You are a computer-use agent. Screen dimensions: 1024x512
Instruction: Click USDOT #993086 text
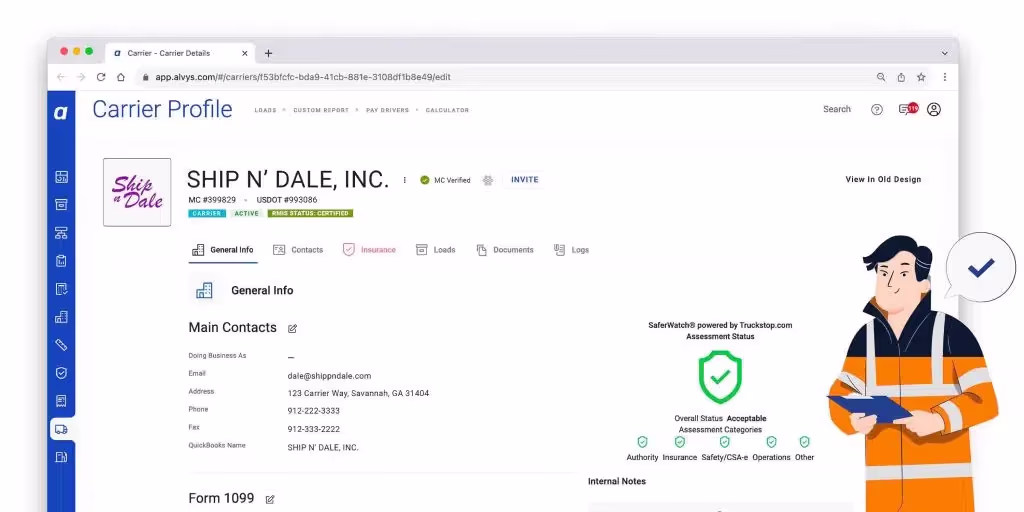pyautogui.click(x=287, y=200)
